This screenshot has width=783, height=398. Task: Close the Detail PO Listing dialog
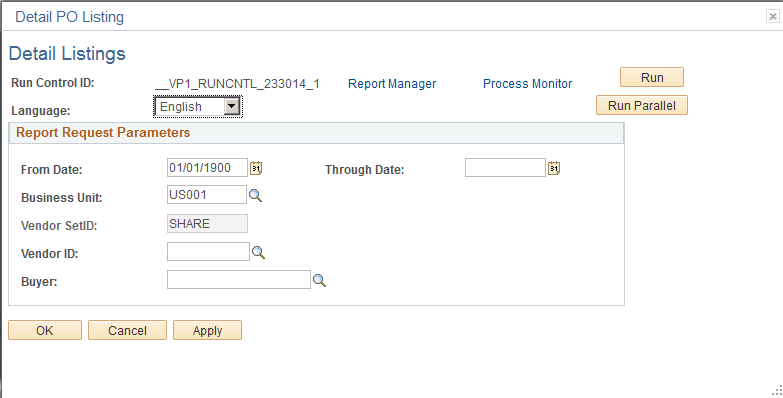point(773,16)
